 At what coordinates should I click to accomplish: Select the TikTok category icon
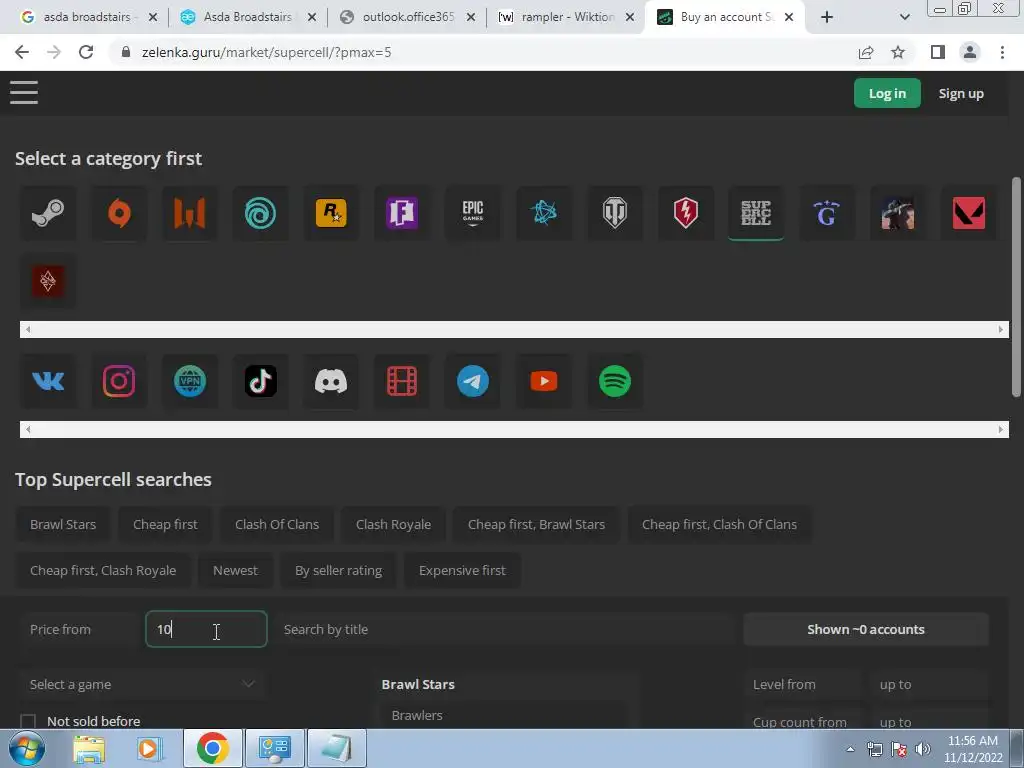point(261,381)
